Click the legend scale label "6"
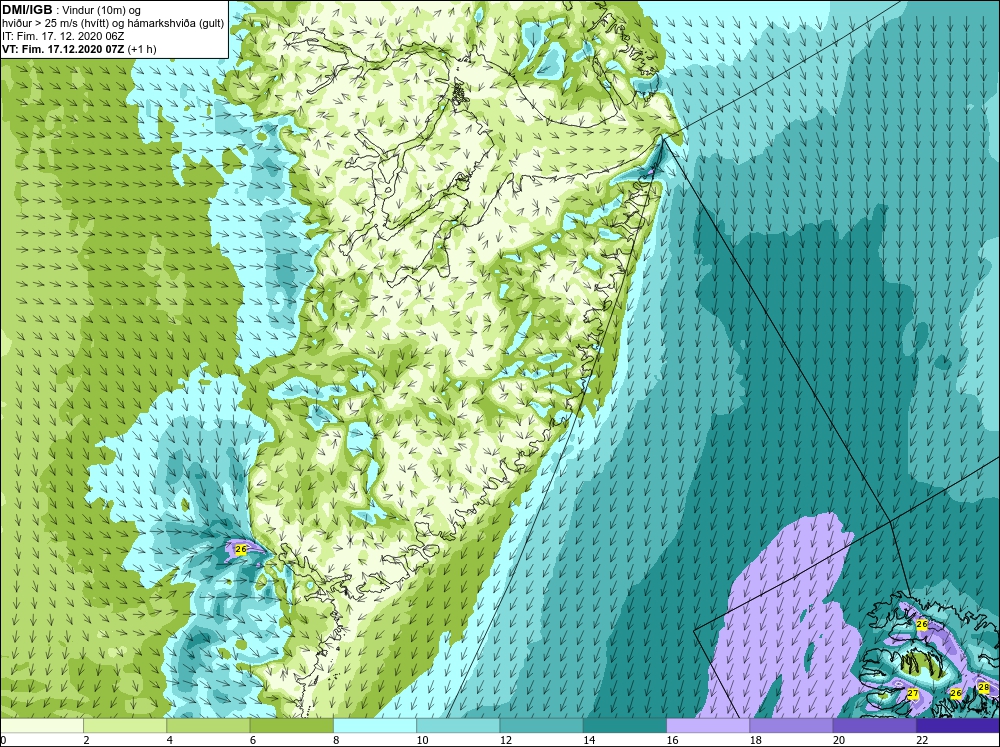This screenshot has width=1000, height=747. 253,740
